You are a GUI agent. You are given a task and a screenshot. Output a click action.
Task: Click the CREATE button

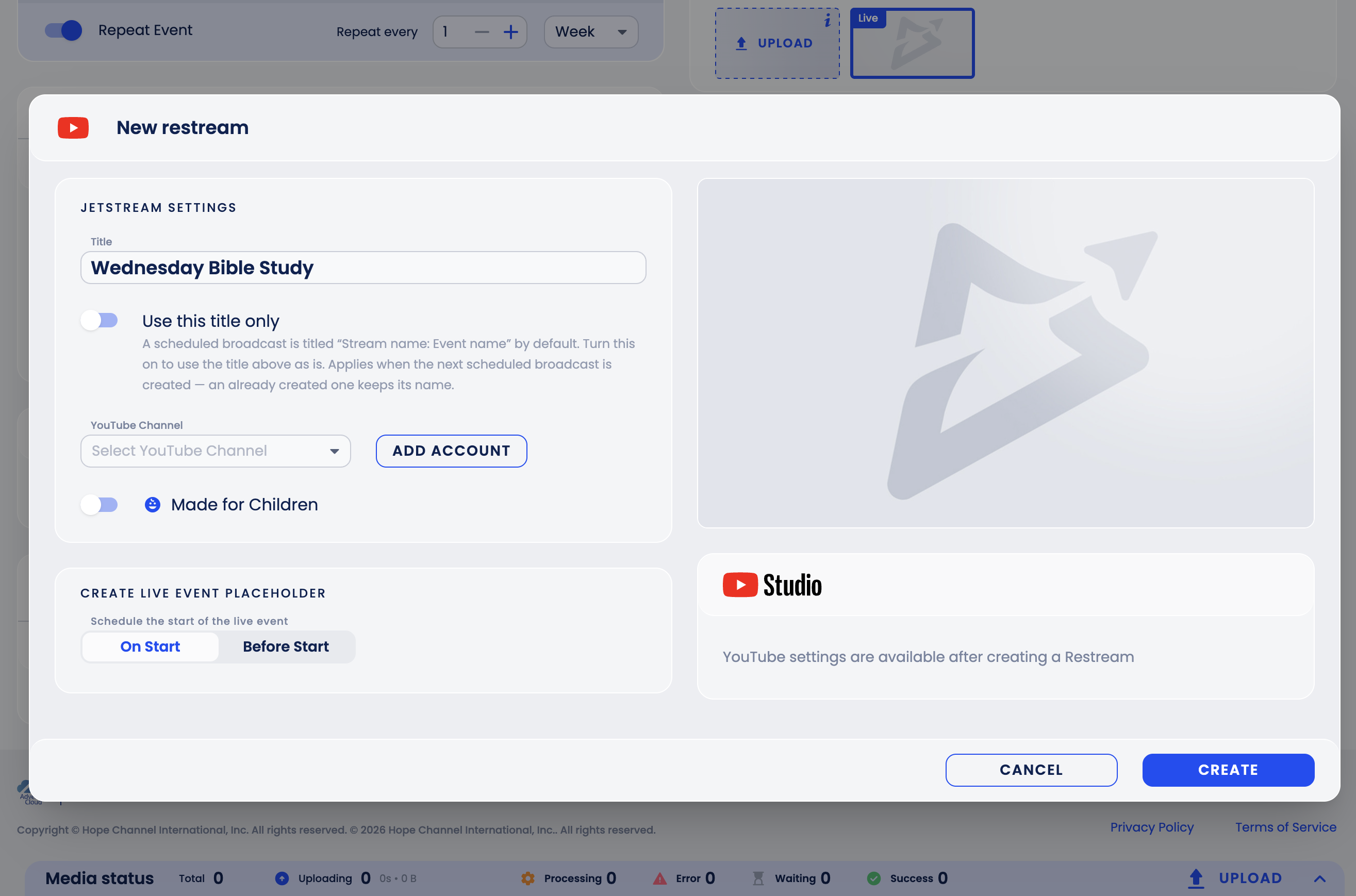[x=1228, y=770]
